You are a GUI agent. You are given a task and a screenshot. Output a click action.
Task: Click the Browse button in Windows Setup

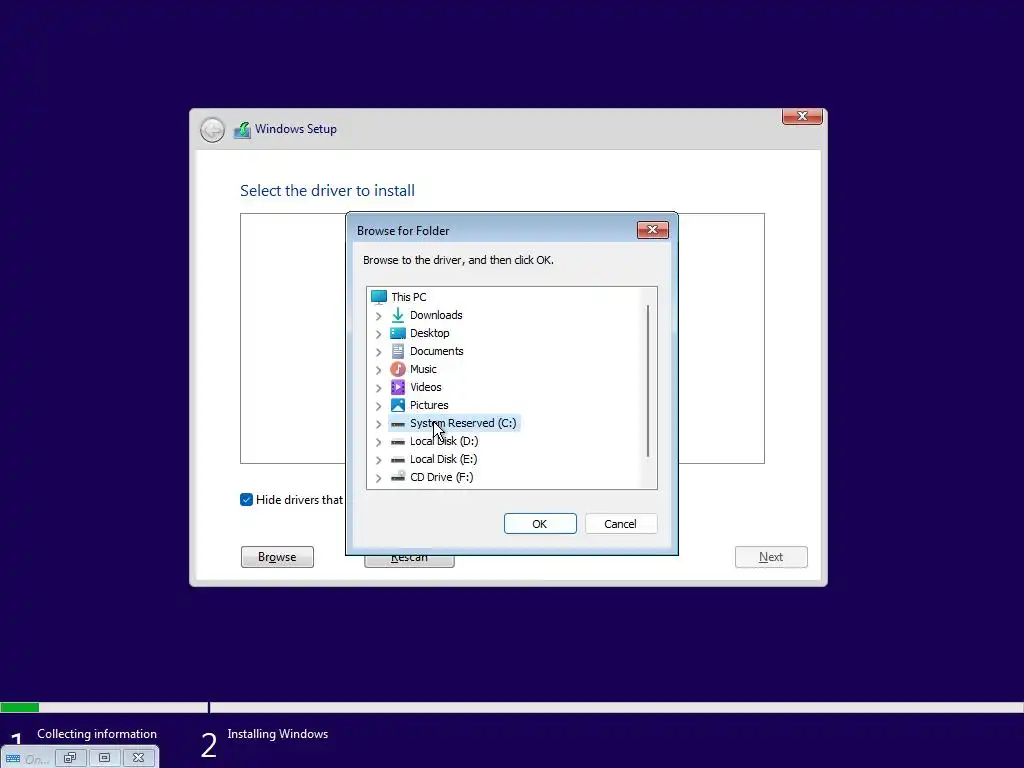(x=277, y=557)
